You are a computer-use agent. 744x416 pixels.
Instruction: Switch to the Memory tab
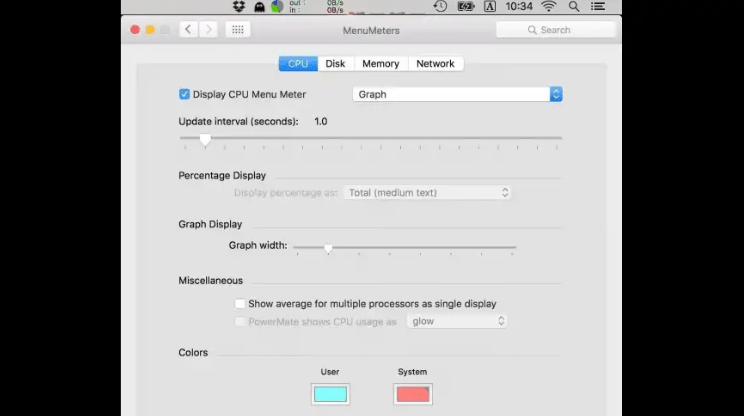click(x=381, y=64)
